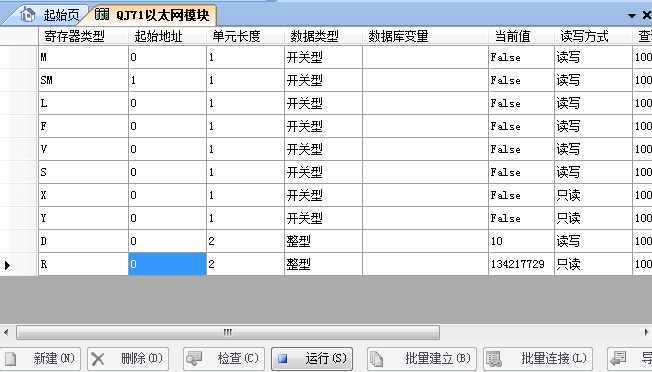Select the F register type cell
Viewport: 652px width, 372px height.
pyautogui.click(x=83, y=126)
